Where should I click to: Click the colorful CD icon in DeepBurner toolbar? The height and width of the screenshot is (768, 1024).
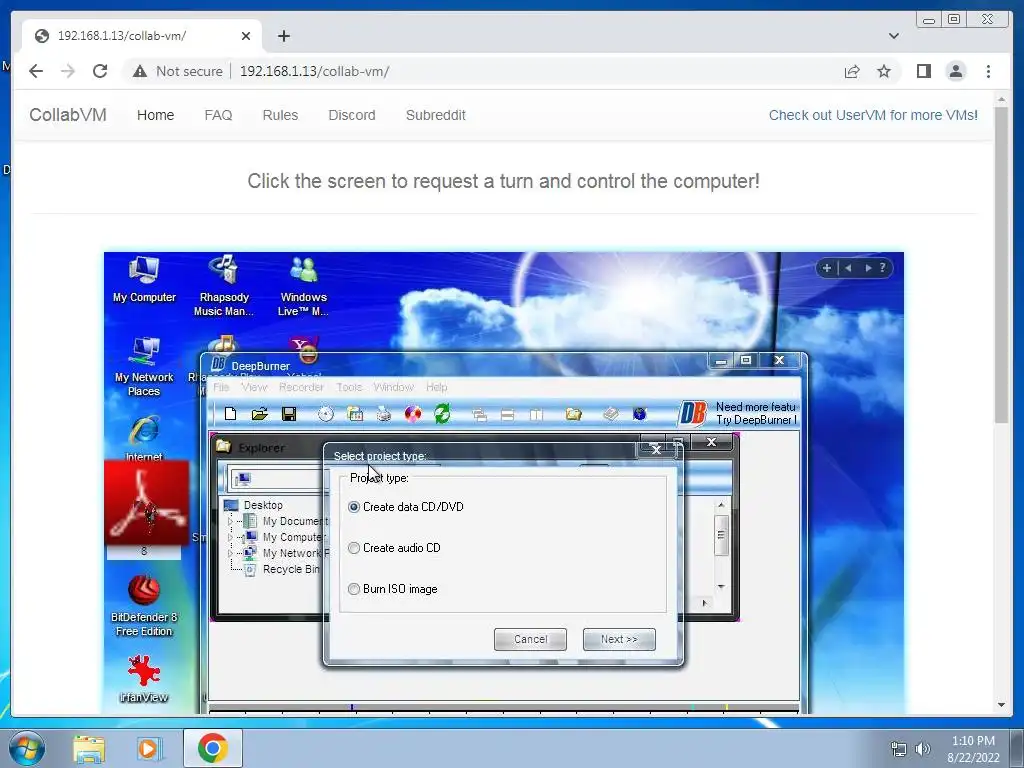tap(413, 413)
